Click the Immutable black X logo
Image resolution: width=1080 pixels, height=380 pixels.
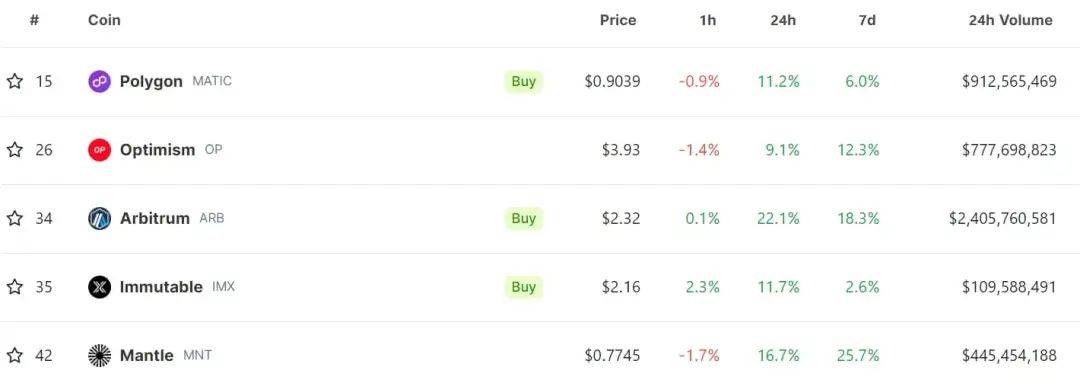(99, 286)
